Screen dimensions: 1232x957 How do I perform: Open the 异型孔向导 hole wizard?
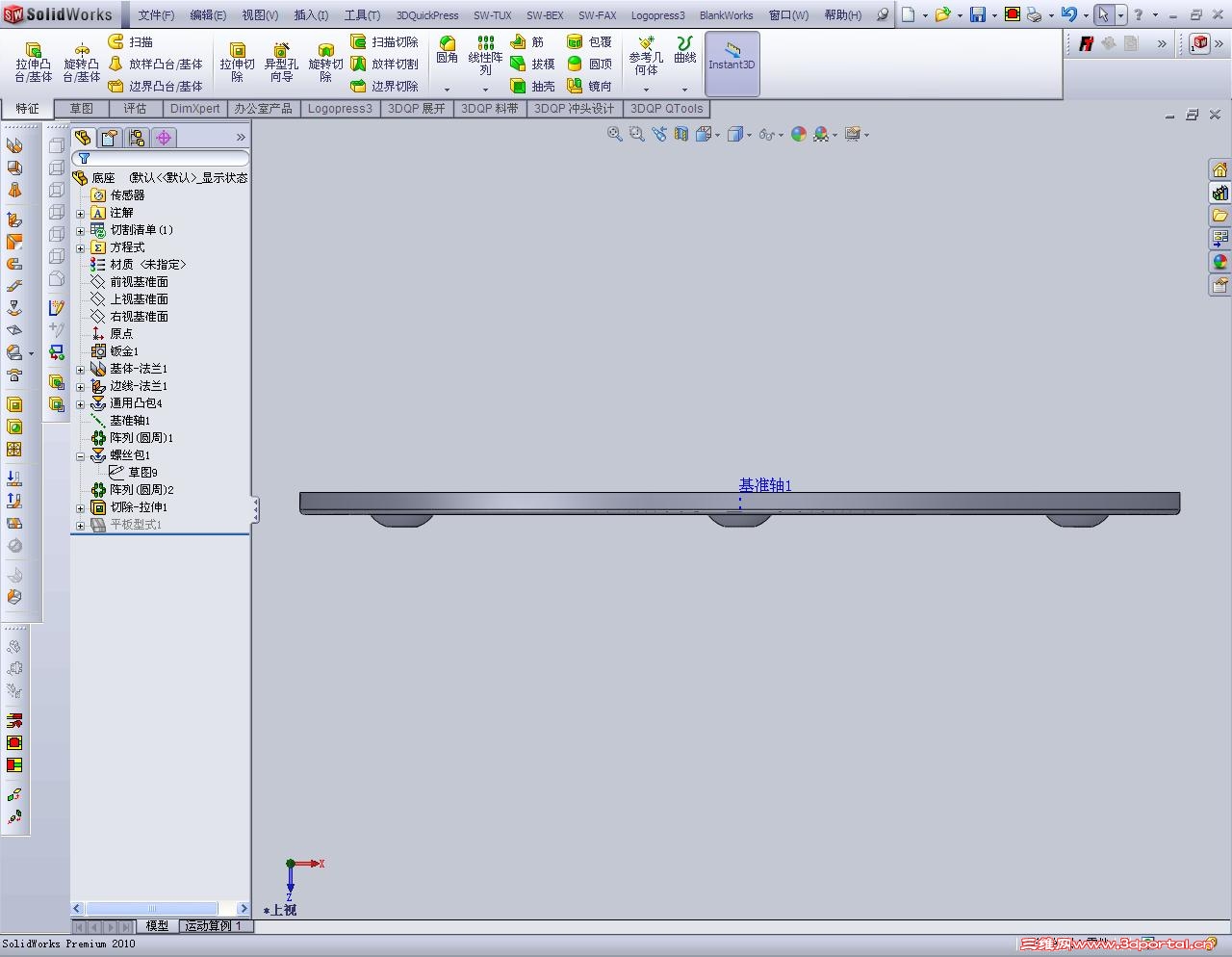click(x=281, y=62)
